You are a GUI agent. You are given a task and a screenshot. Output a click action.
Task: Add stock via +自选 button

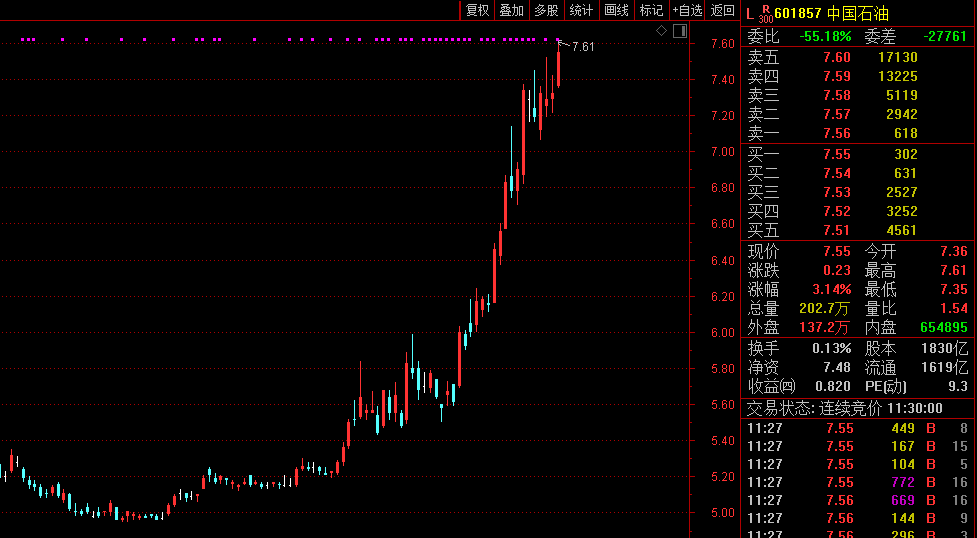point(687,10)
